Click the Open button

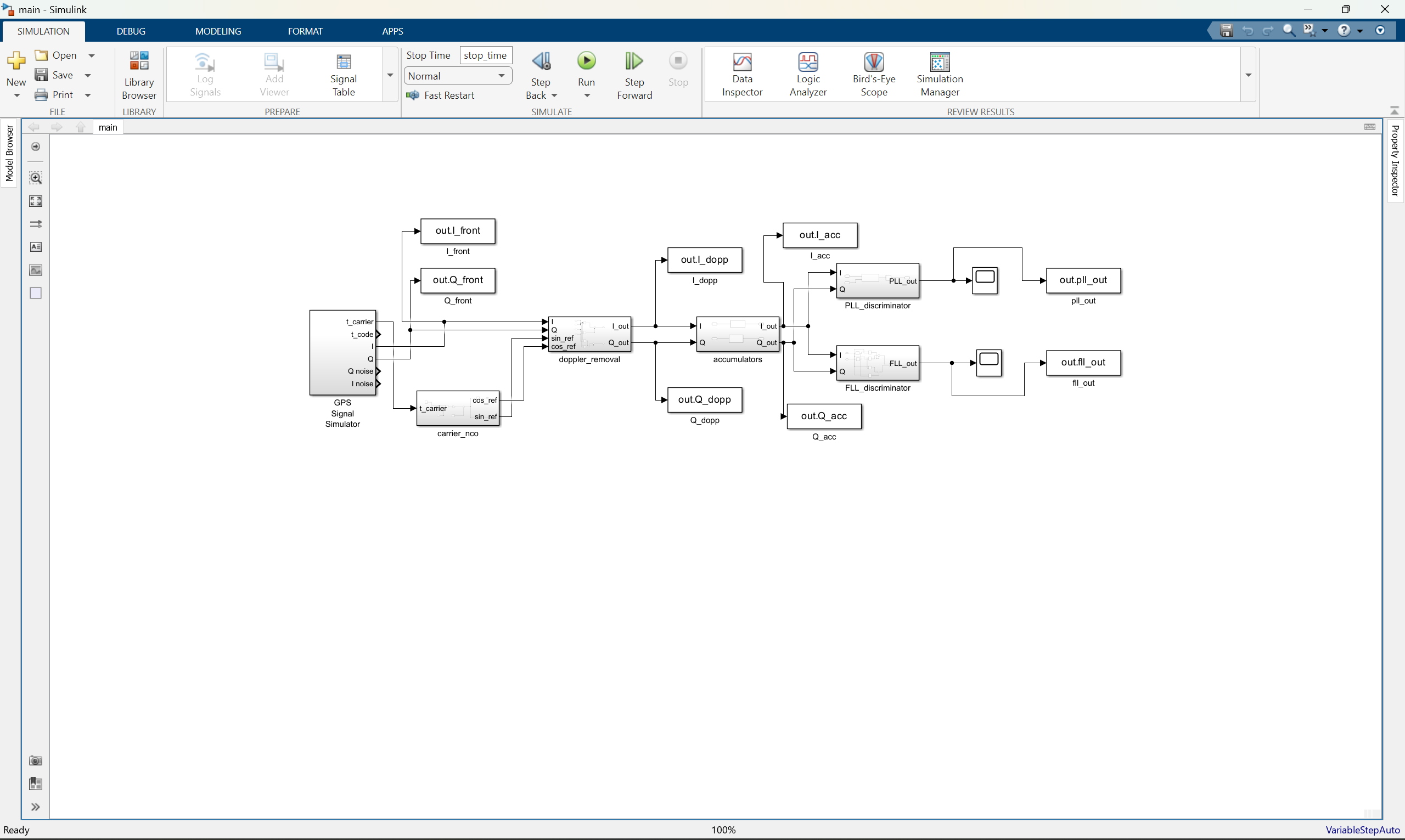point(57,55)
